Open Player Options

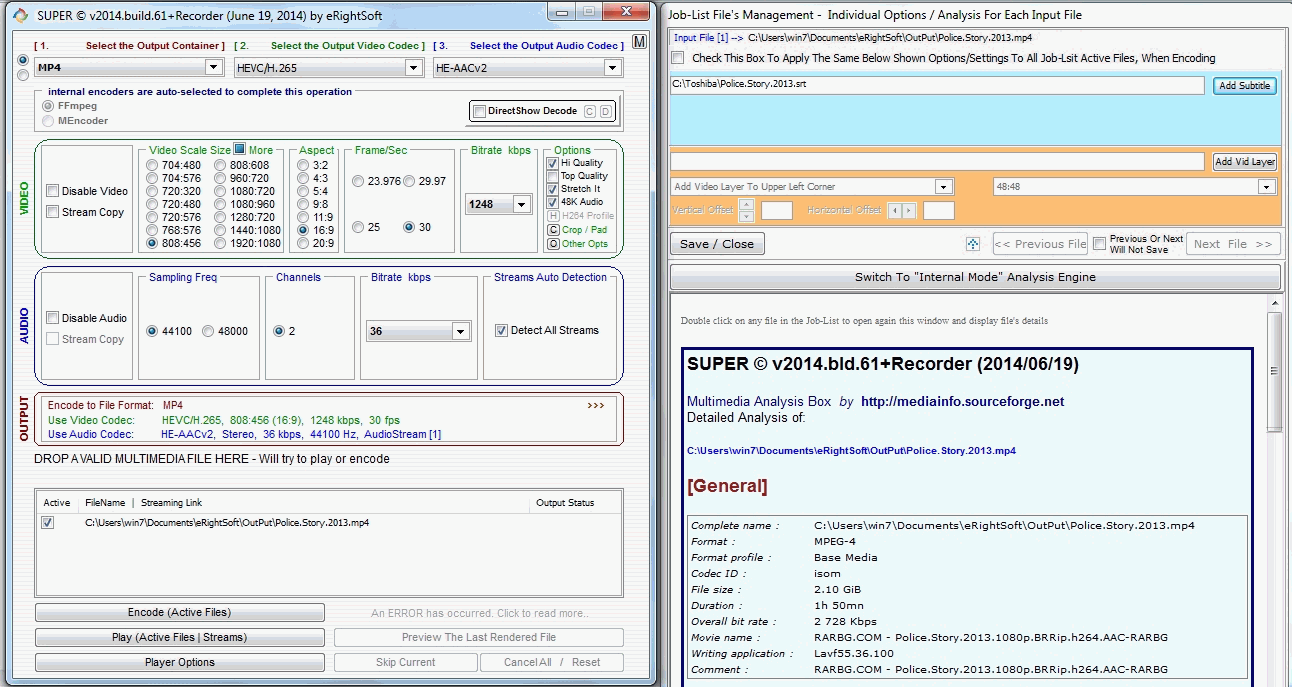click(180, 662)
